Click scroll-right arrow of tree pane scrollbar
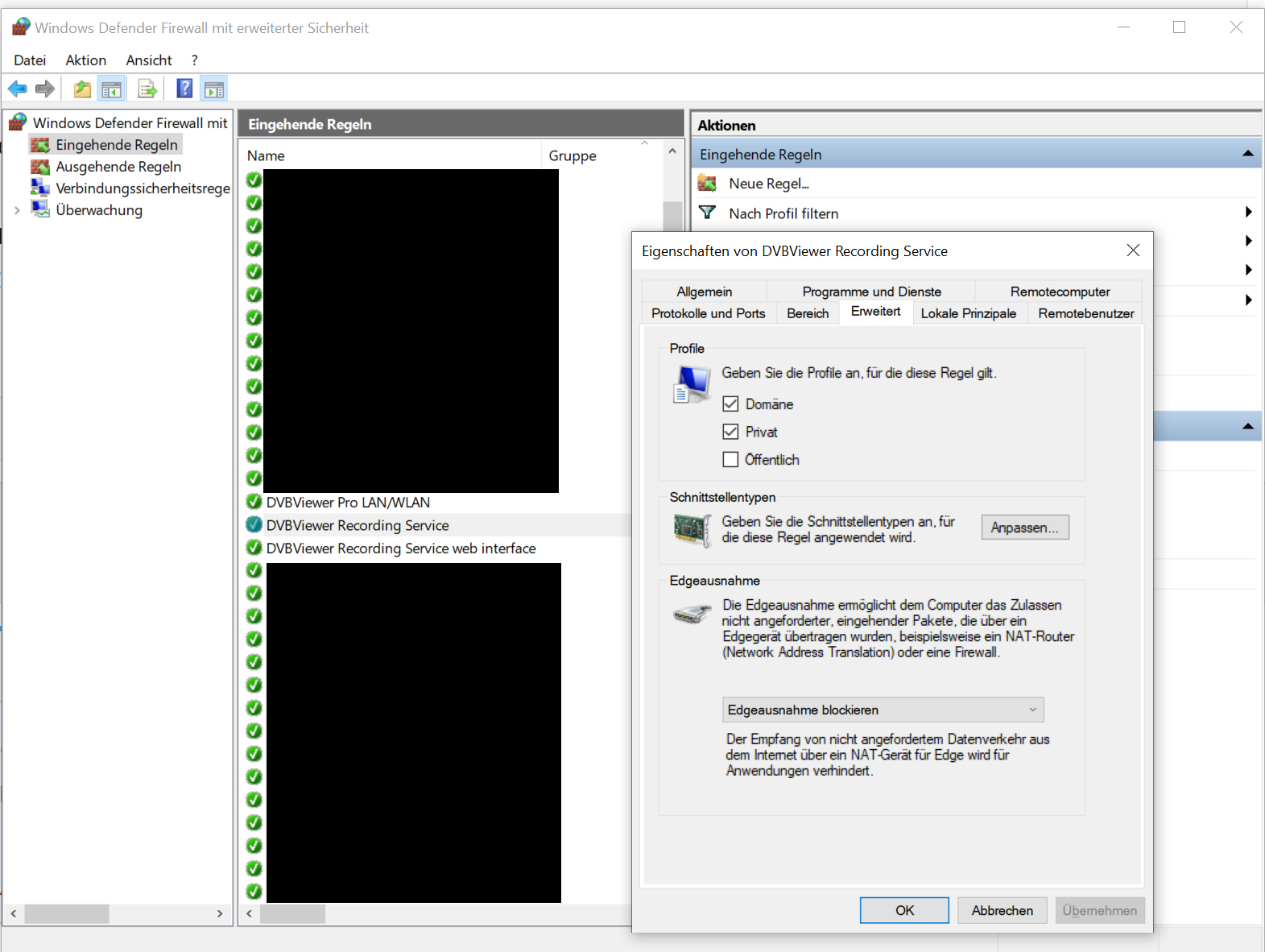 click(x=220, y=913)
